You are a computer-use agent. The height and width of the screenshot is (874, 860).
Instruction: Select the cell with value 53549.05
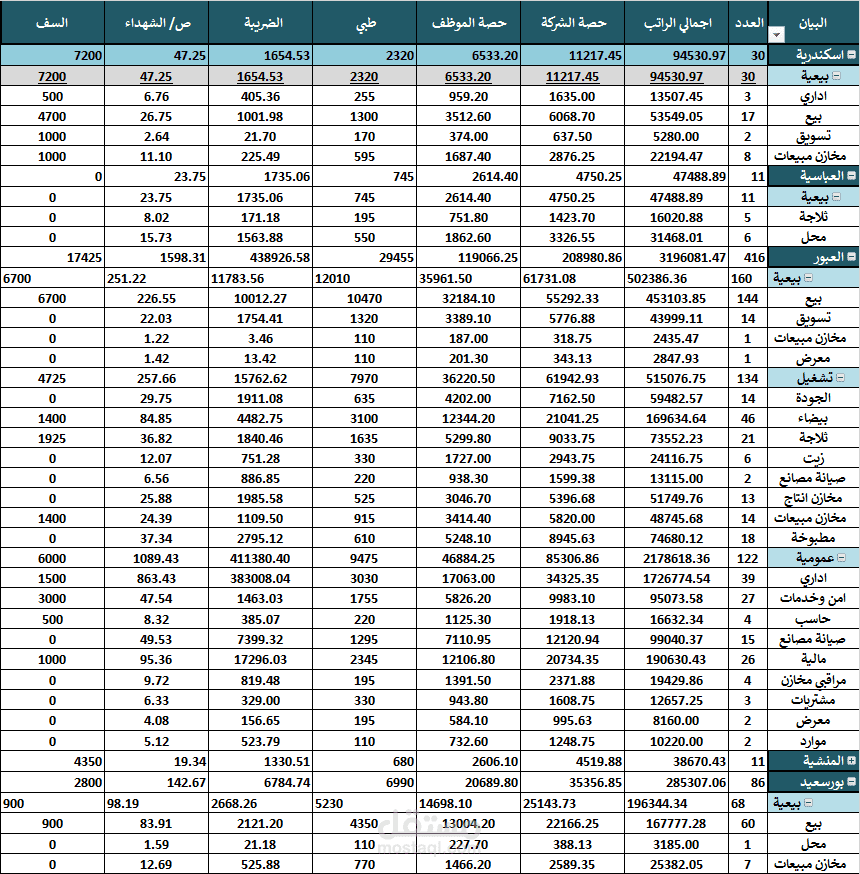[x=677, y=116]
